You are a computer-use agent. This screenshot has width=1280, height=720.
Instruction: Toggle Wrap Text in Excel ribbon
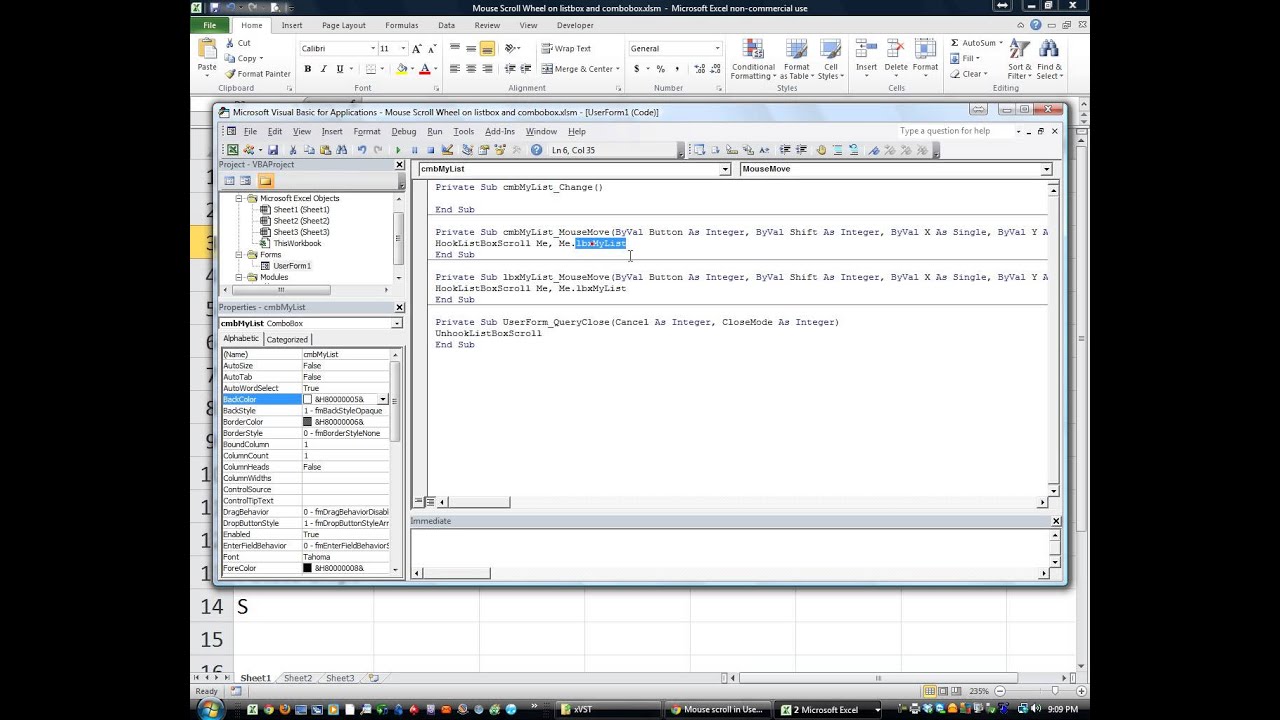[x=566, y=48]
